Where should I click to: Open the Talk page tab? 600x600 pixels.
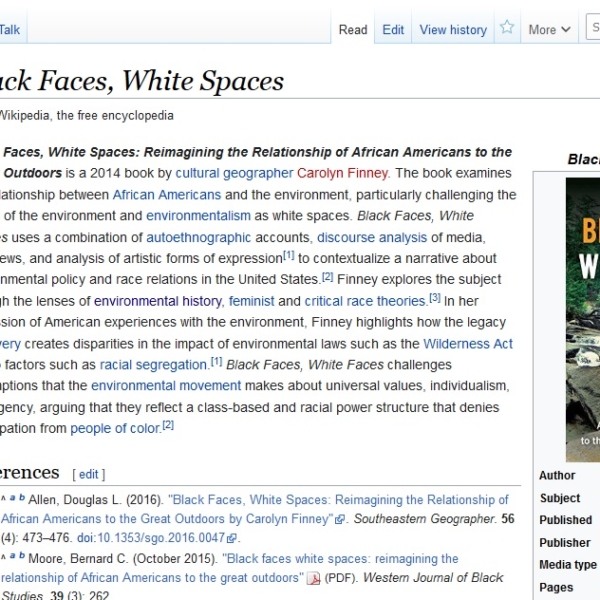click(x=10, y=29)
